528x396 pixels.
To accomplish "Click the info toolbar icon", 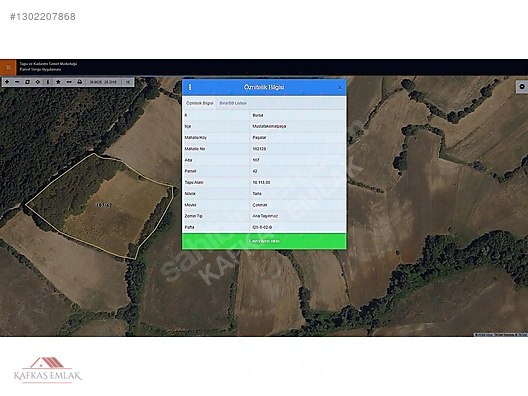I will click(48, 82).
